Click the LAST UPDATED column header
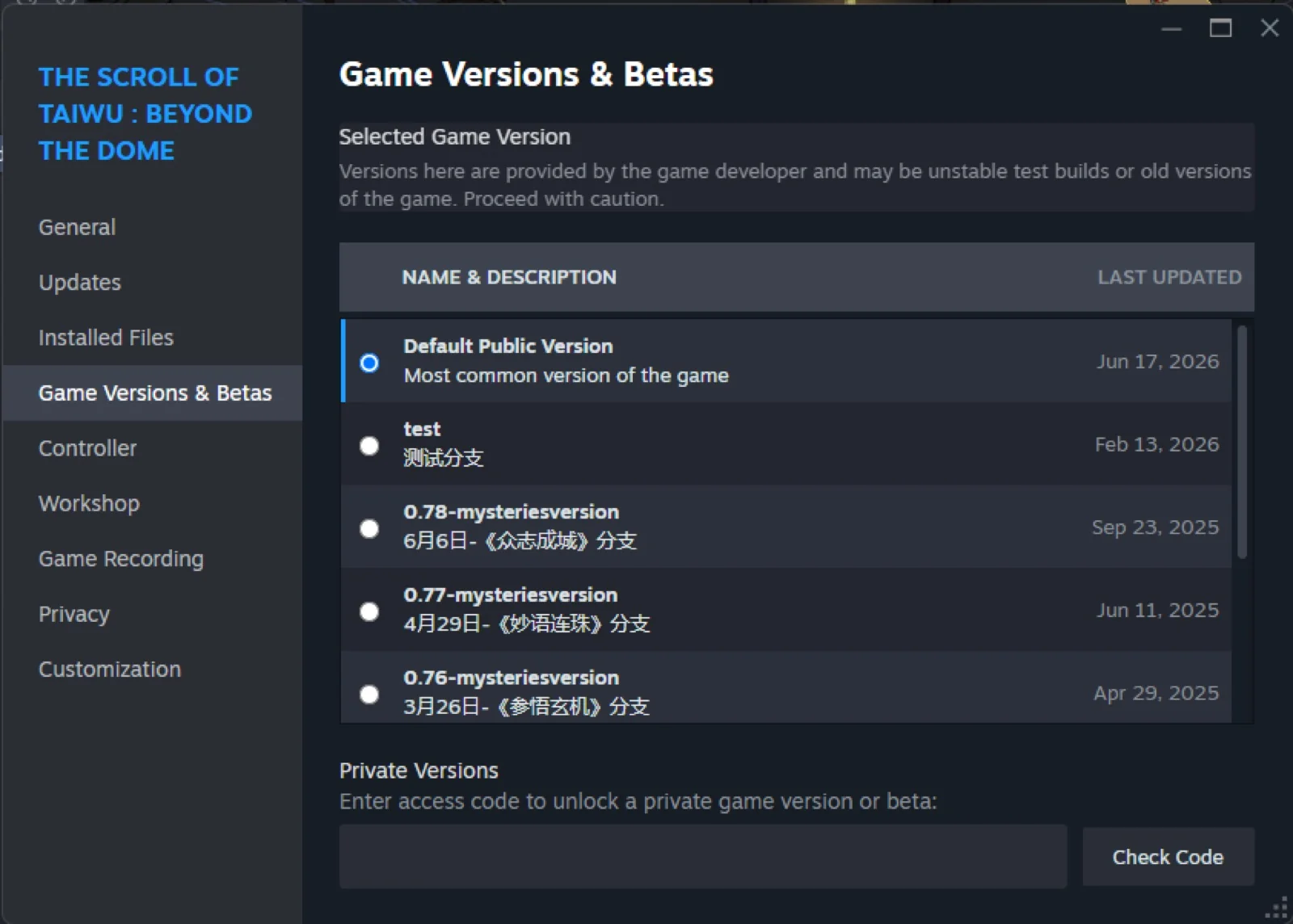1293x924 pixels. point(1169,277)
